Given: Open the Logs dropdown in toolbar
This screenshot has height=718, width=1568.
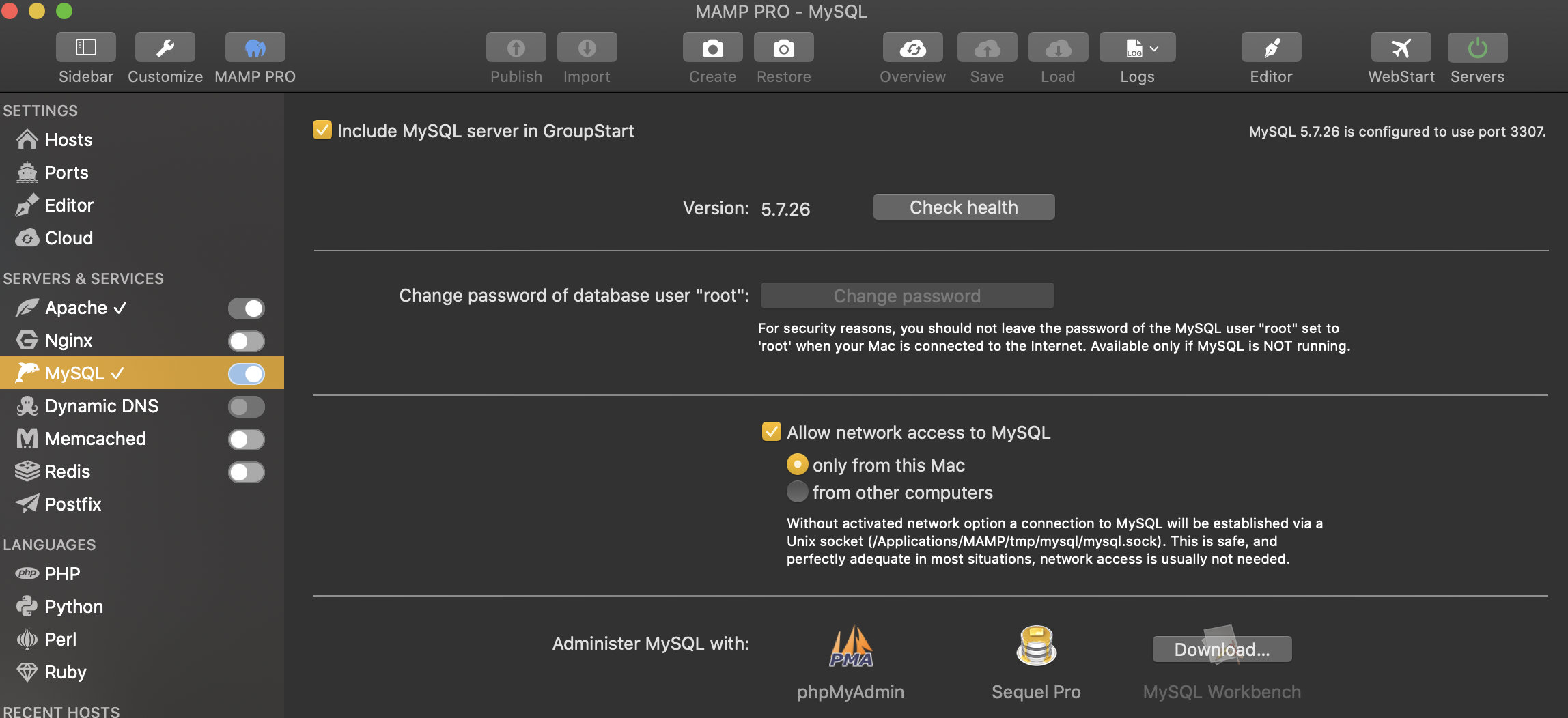Looking at the screenshot, I should point(1138,48).
